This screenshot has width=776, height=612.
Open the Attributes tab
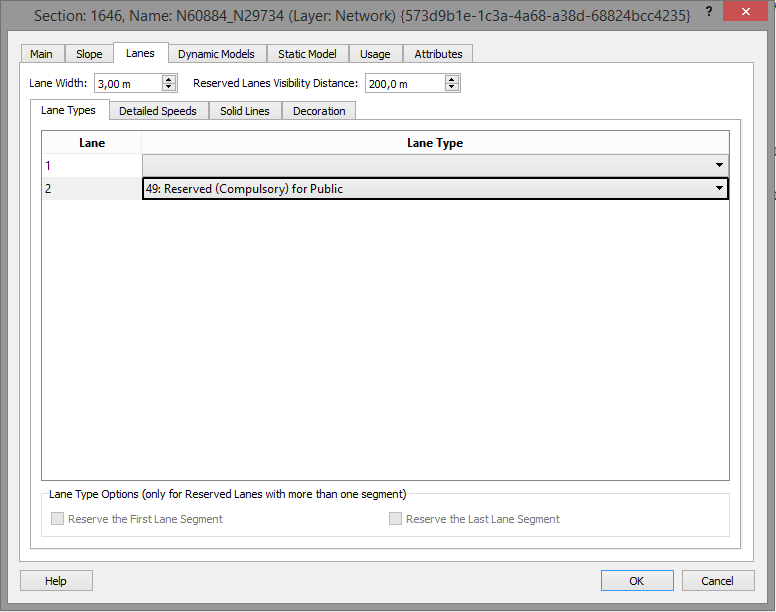(438, 54)
